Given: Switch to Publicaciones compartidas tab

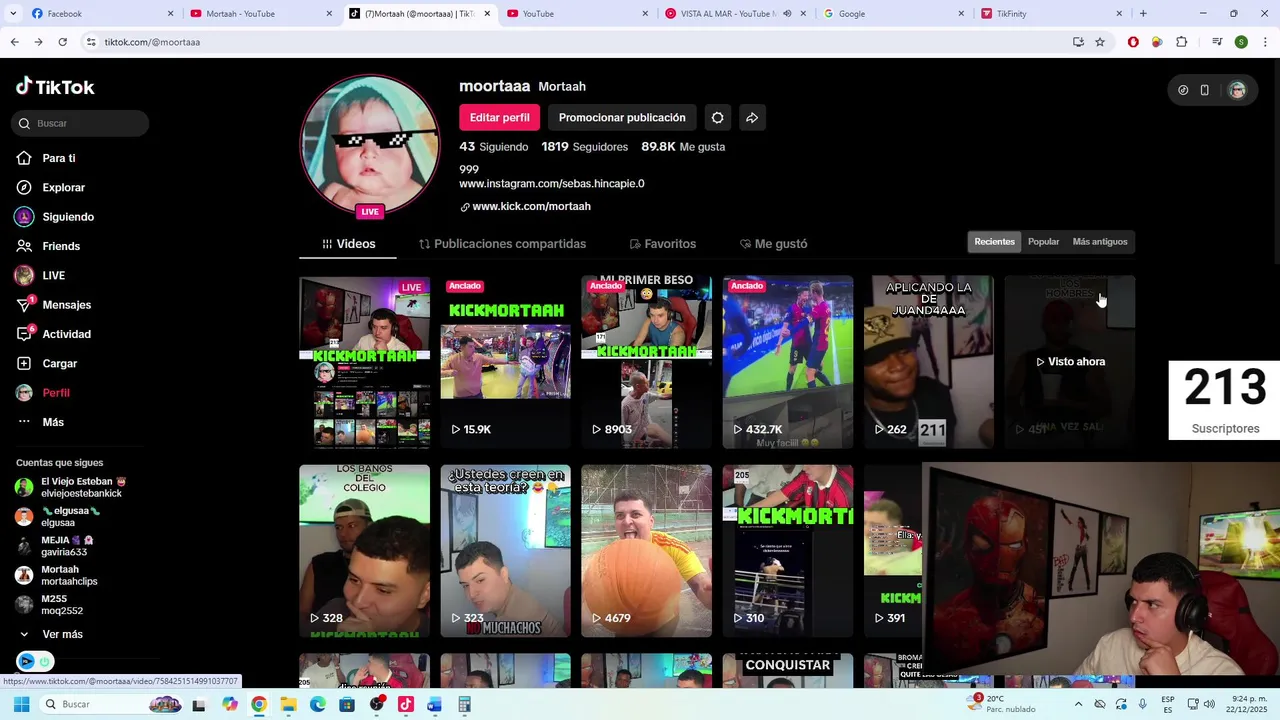Looking at the screenshot, I should (502, 244).
